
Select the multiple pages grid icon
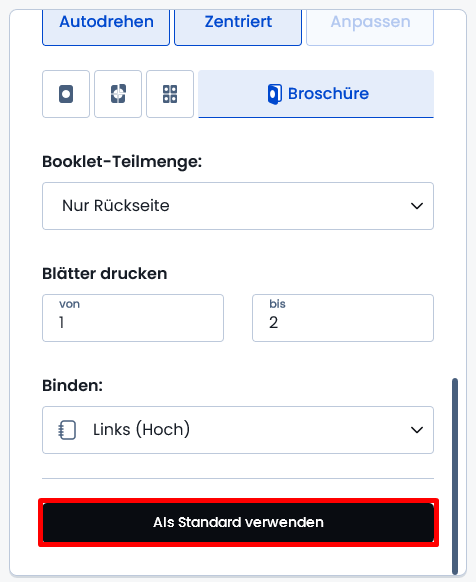pyautogui.click(x=170, y=94)
